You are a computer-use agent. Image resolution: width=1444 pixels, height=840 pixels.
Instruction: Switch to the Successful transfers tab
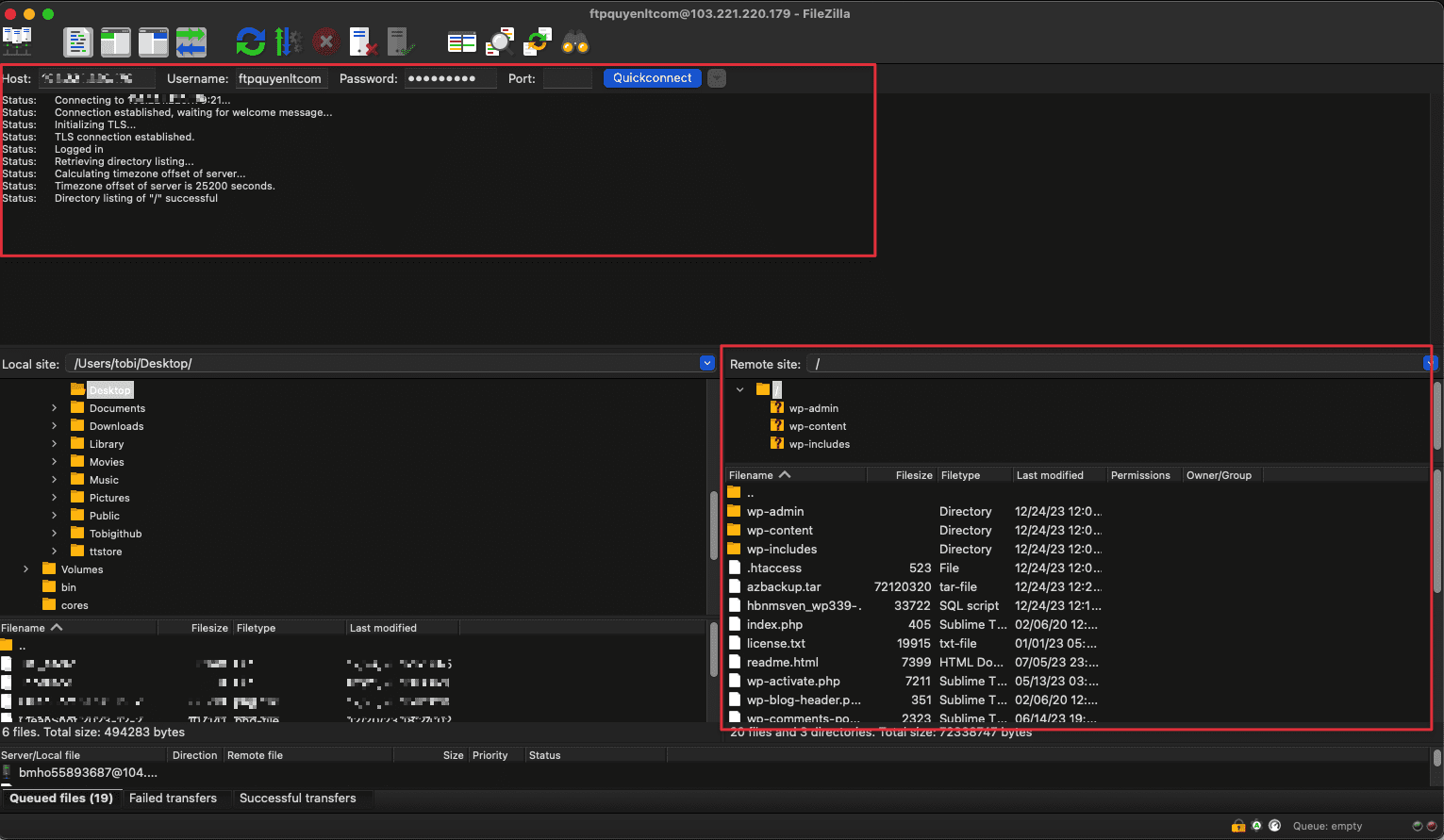297,798
